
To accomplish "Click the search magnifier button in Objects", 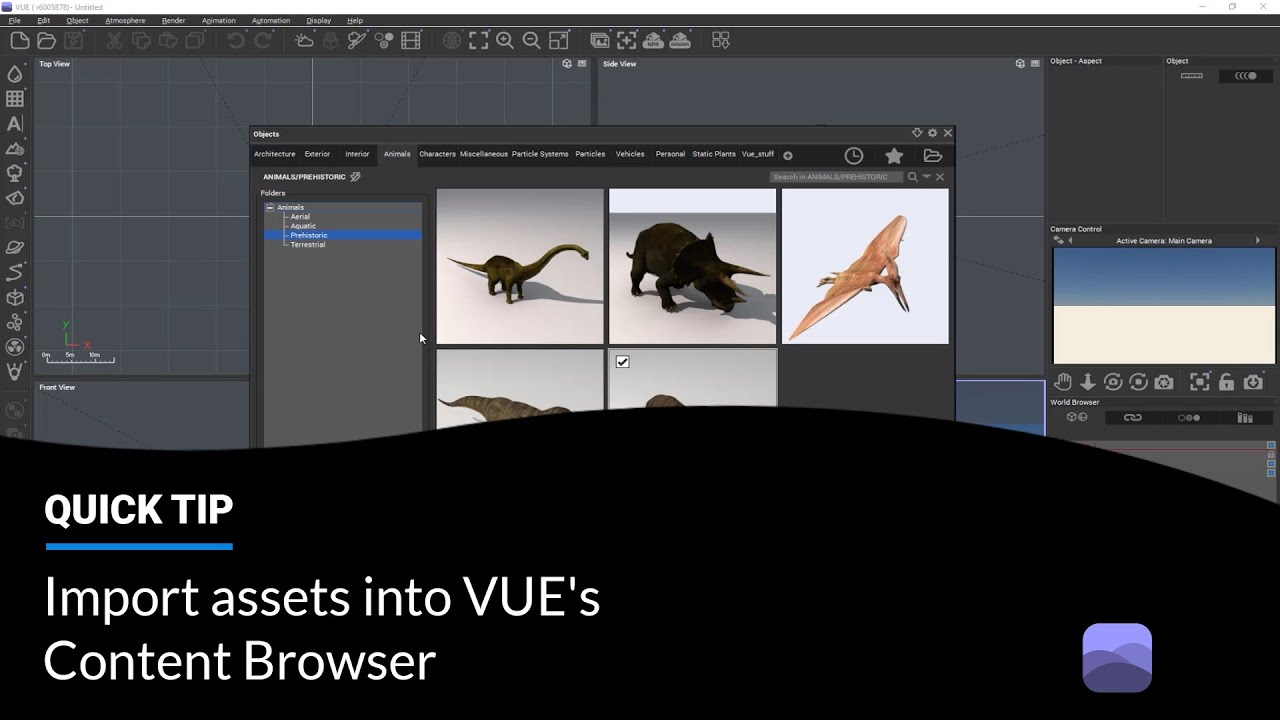I will (912, 177).
